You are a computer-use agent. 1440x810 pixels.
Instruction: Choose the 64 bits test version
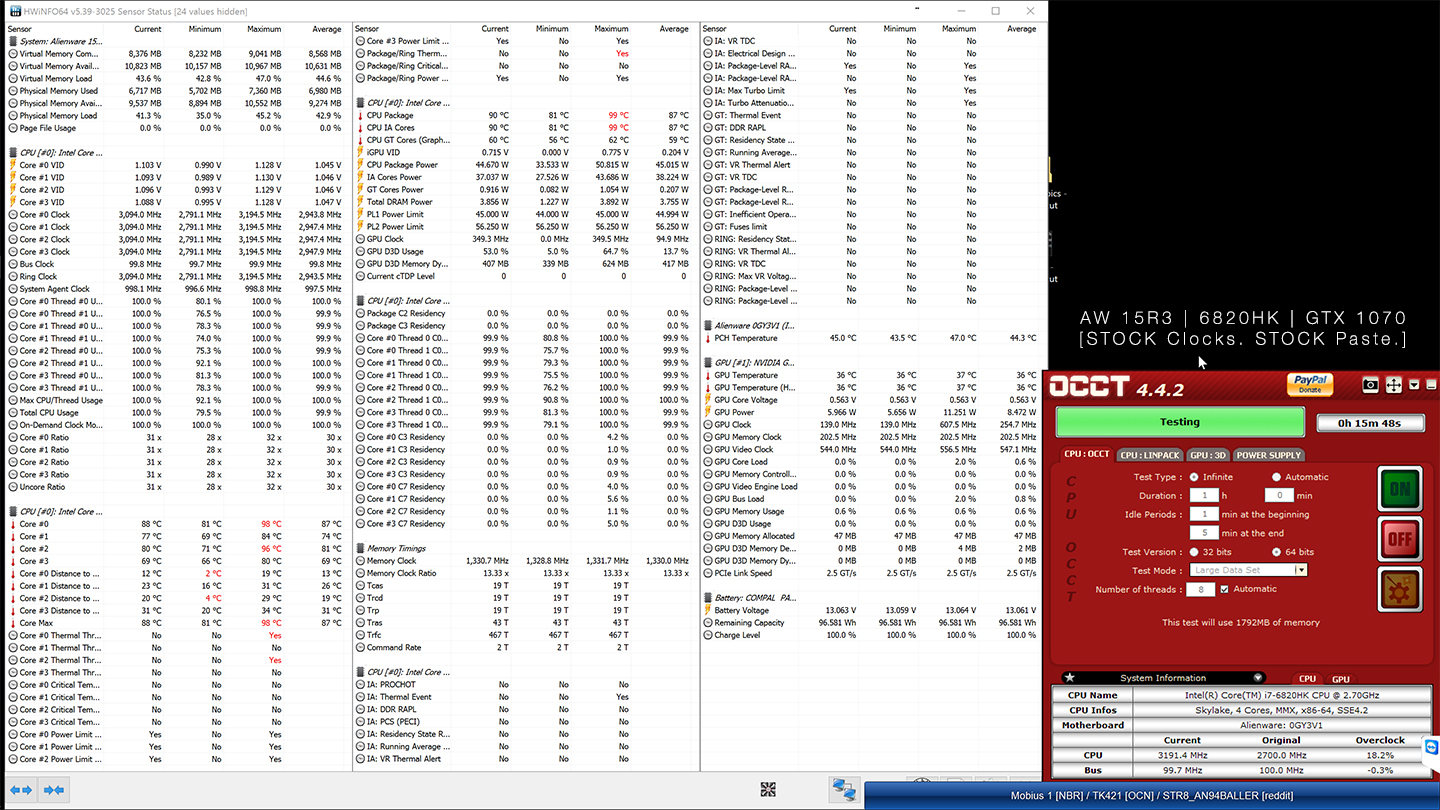pos(1276,552)
